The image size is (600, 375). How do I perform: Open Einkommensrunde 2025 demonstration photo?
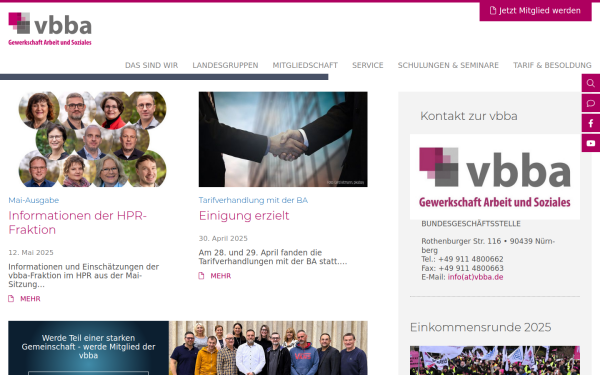click(495, 360)
